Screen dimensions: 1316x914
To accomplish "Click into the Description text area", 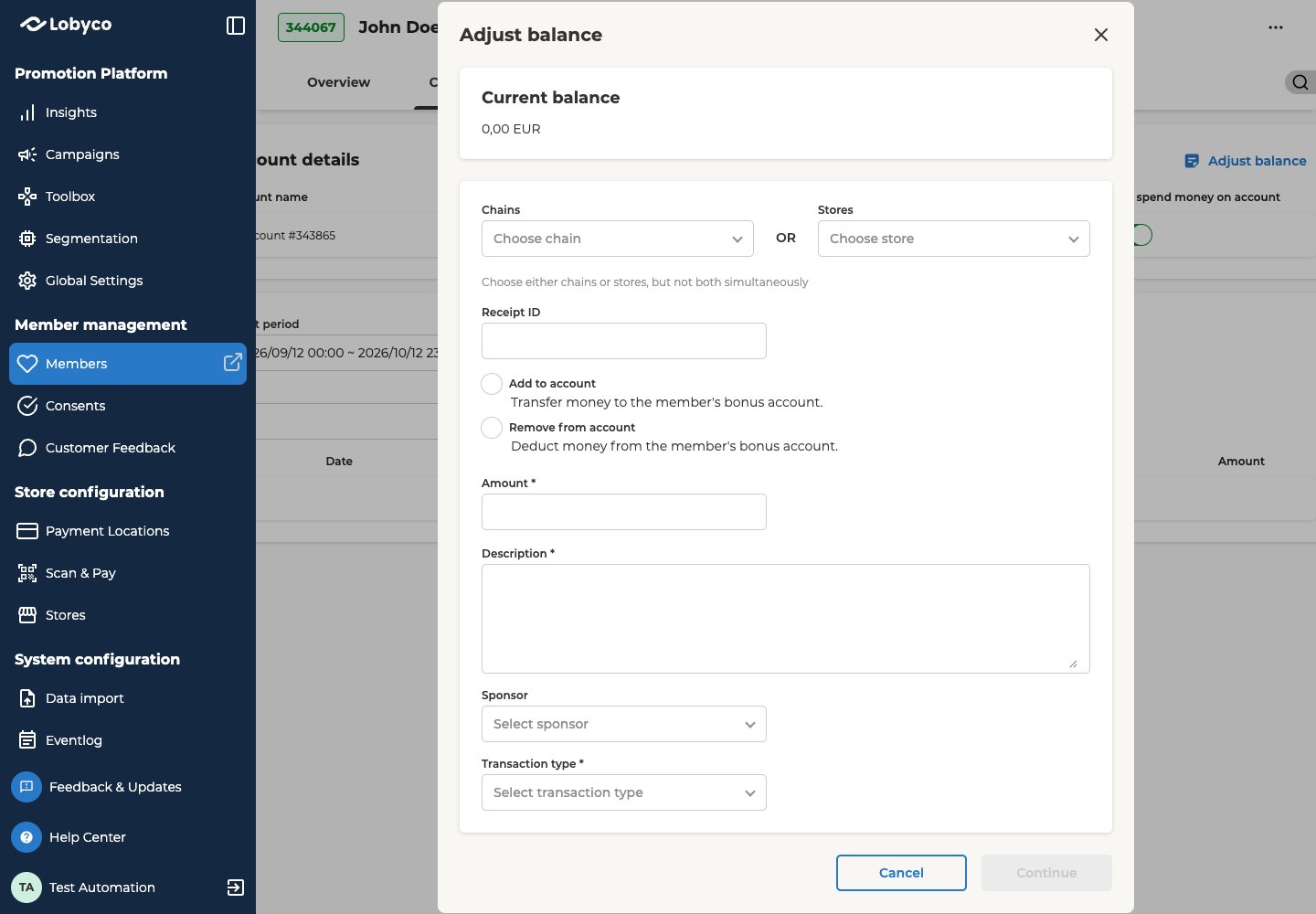I will tap(786, 619).
